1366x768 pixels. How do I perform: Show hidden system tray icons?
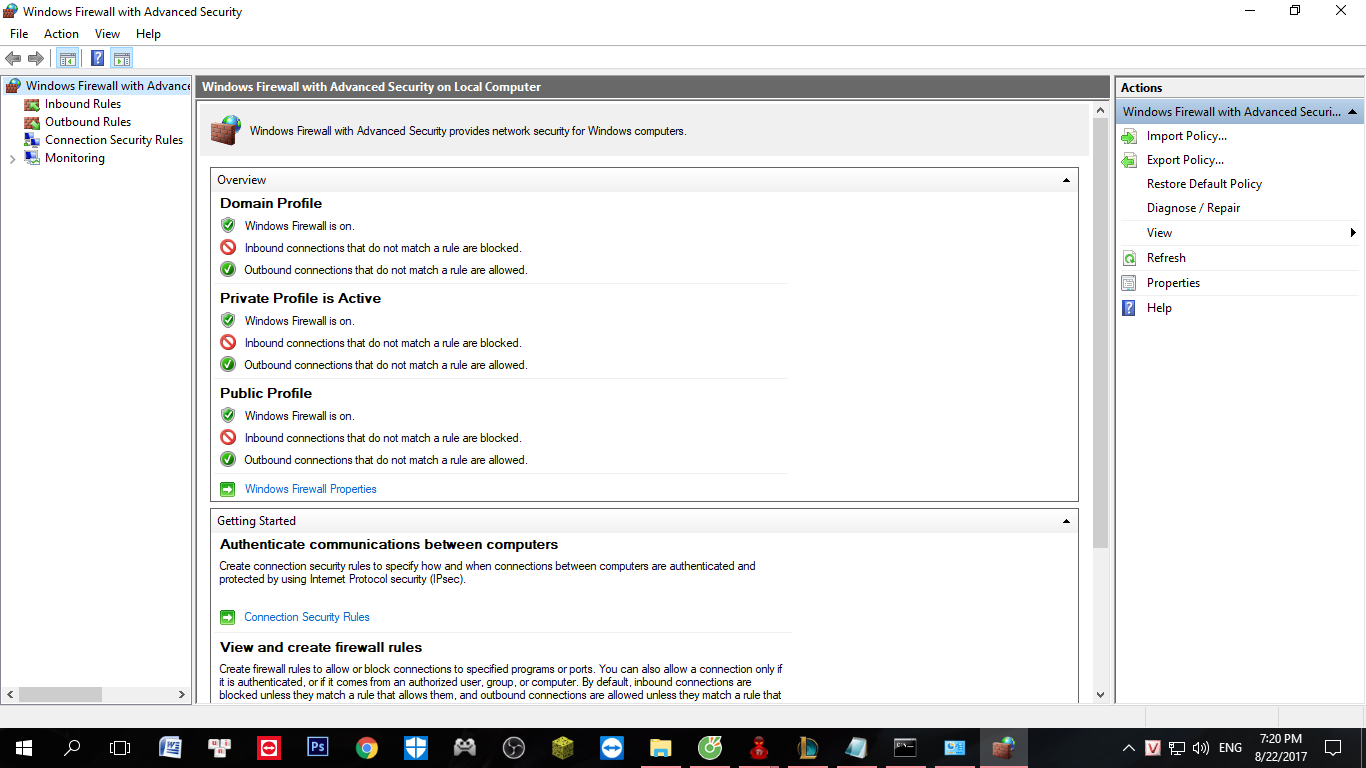(1129, 747)
